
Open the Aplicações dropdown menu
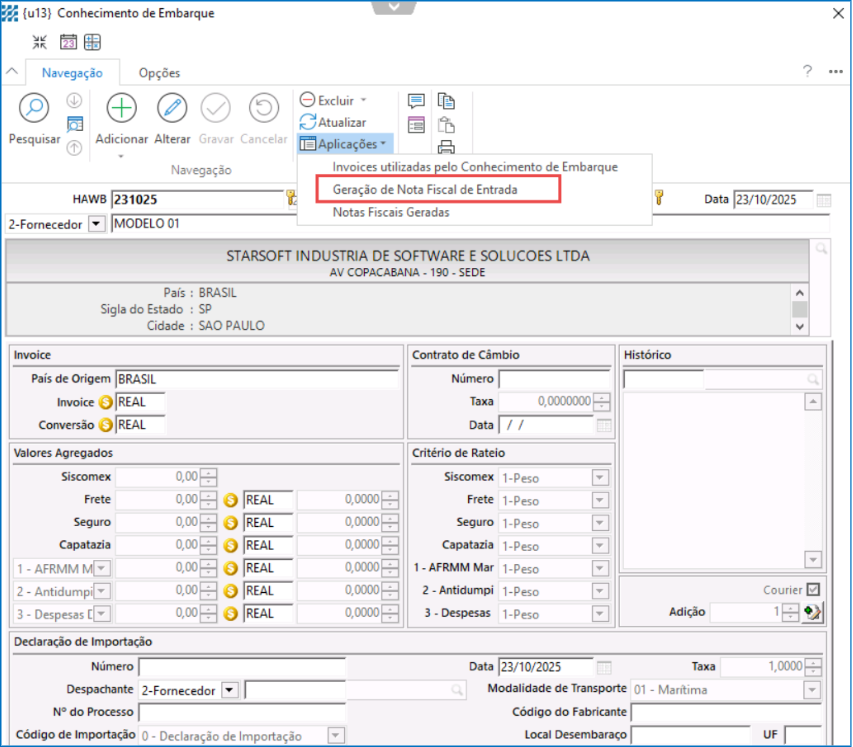(345, 144)
